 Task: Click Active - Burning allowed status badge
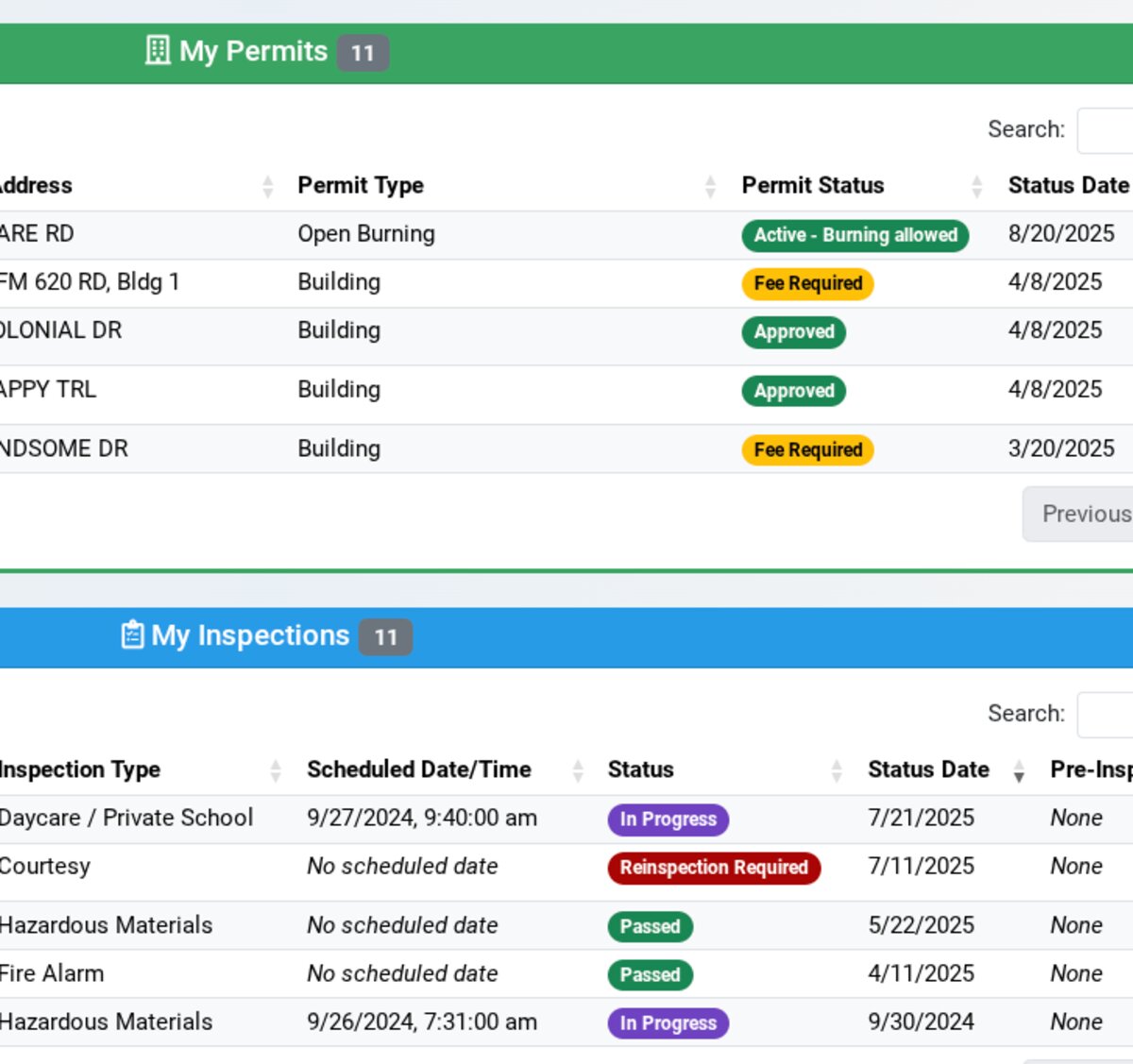click(x=854, y=235)
